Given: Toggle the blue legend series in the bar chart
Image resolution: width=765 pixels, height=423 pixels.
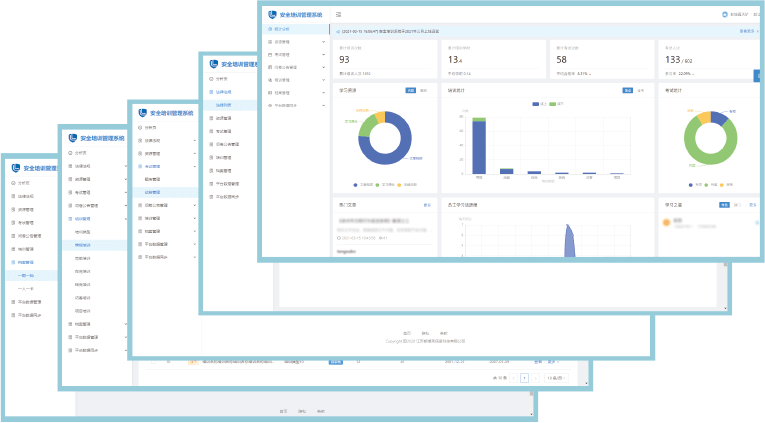Looking at the screenshot, I should pyautogui.click(x=537, y=103).
